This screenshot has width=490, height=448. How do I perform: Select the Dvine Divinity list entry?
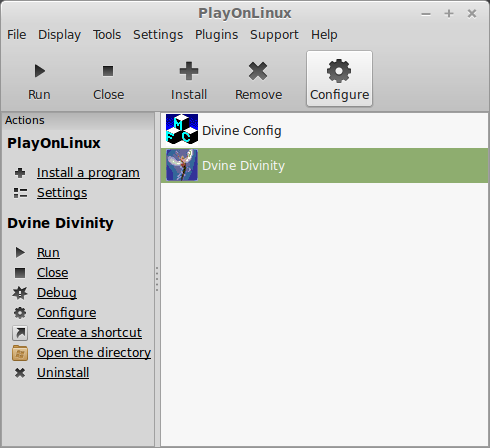pos(324,165)
